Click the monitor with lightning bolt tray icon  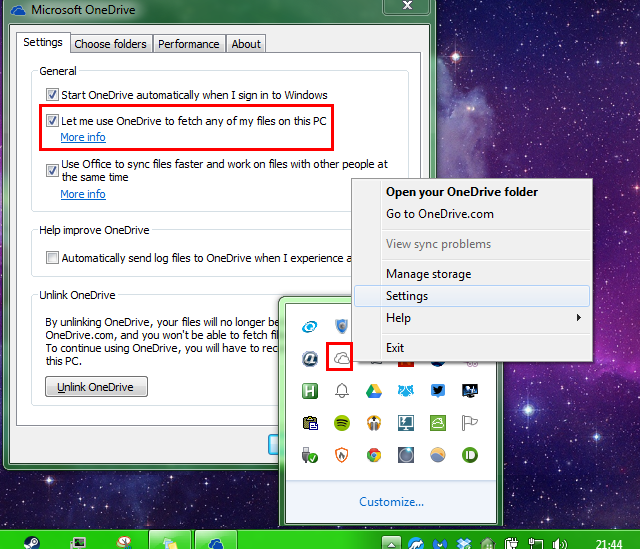(406, 423)
